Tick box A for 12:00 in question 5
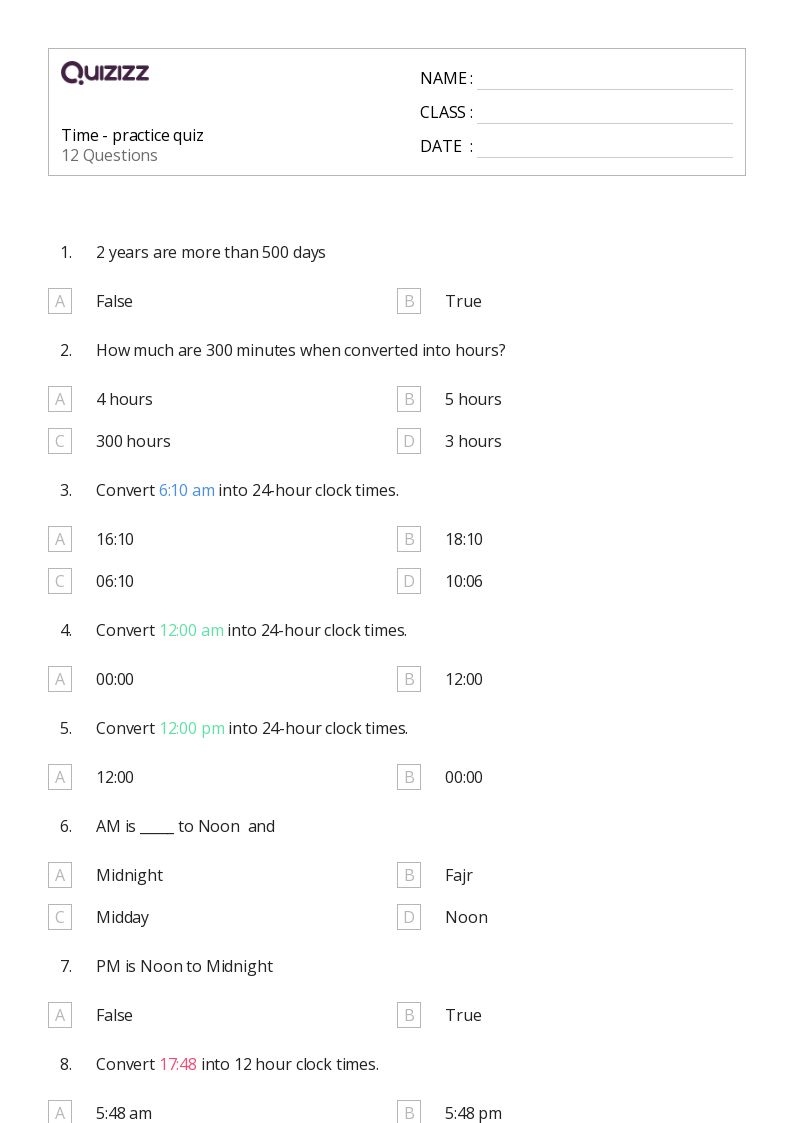Viewport: 794px width, 1123px height. tap(60, 777)
